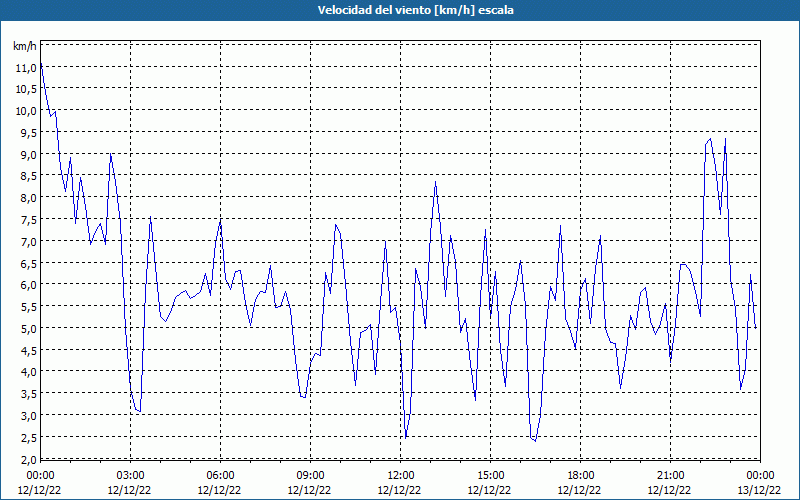Click the 7,0 value on the y-axis
Viewport: 800px width, 500px height.
tap(28, 241)
